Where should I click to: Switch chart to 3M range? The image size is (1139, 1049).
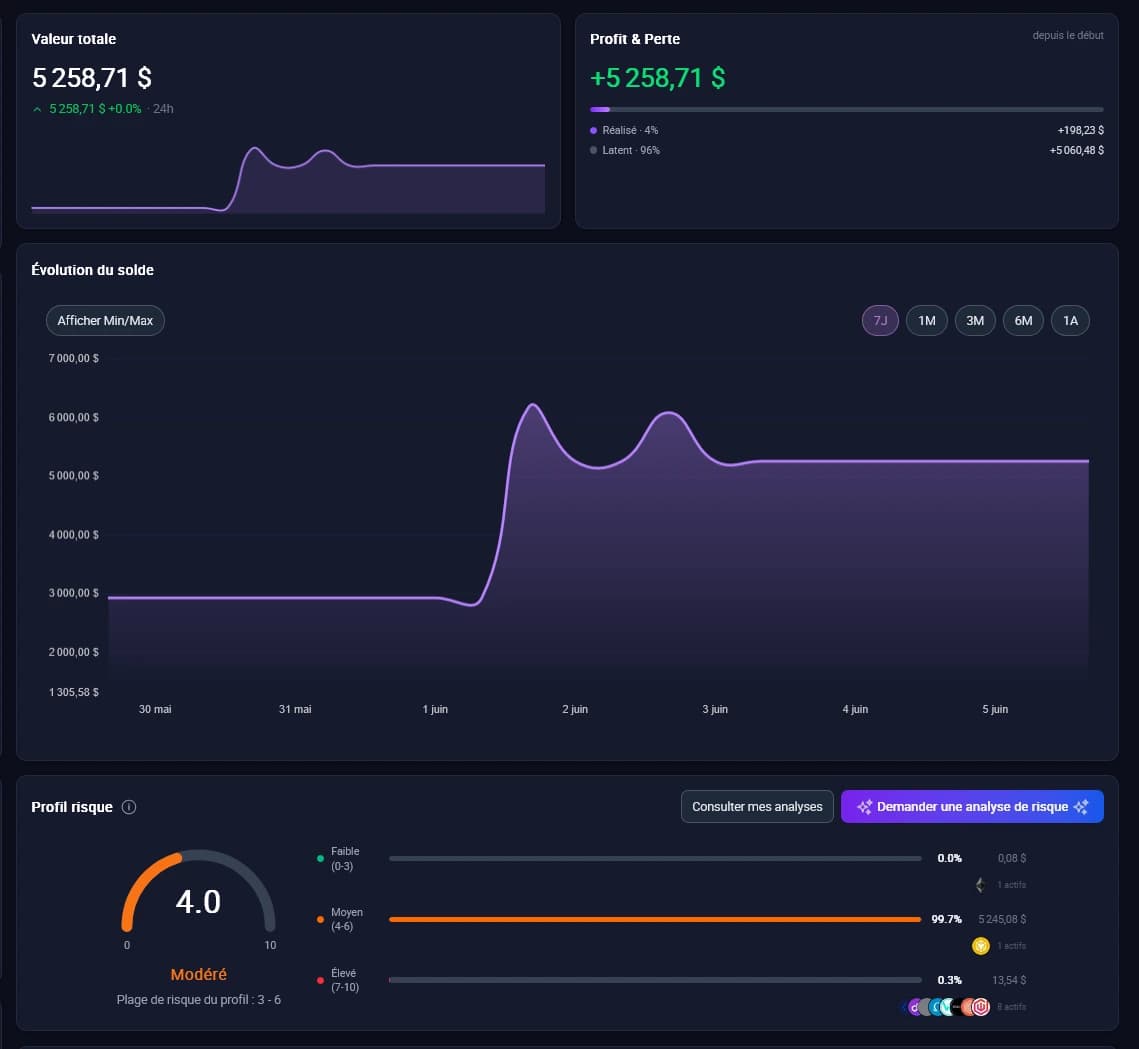click(x=975, y=320)
